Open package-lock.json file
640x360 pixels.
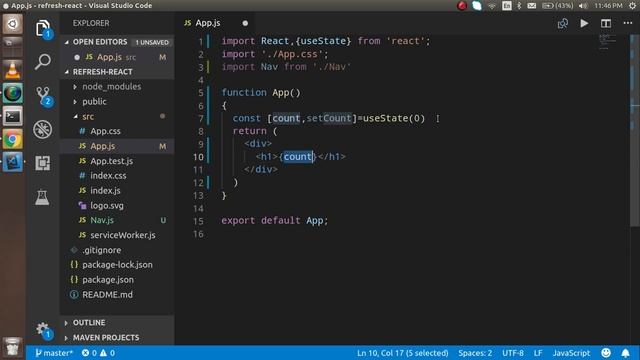[117, 265]
